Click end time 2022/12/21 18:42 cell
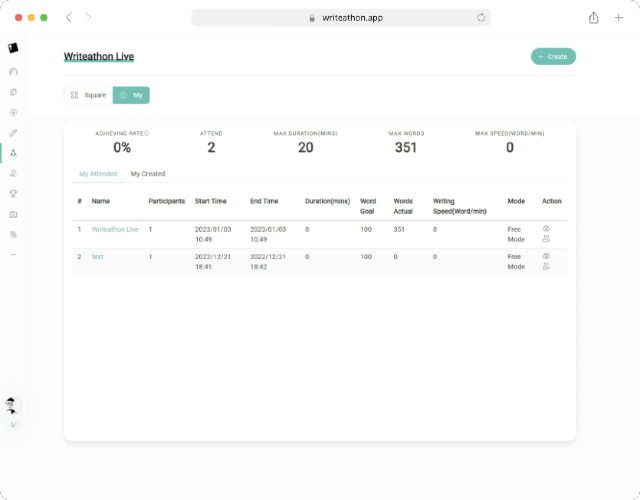640x500 pixels. (268, 262)
